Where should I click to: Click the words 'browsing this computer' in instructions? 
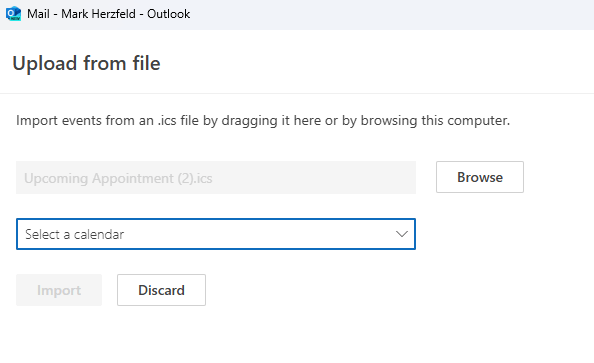(x=435, y=120)
